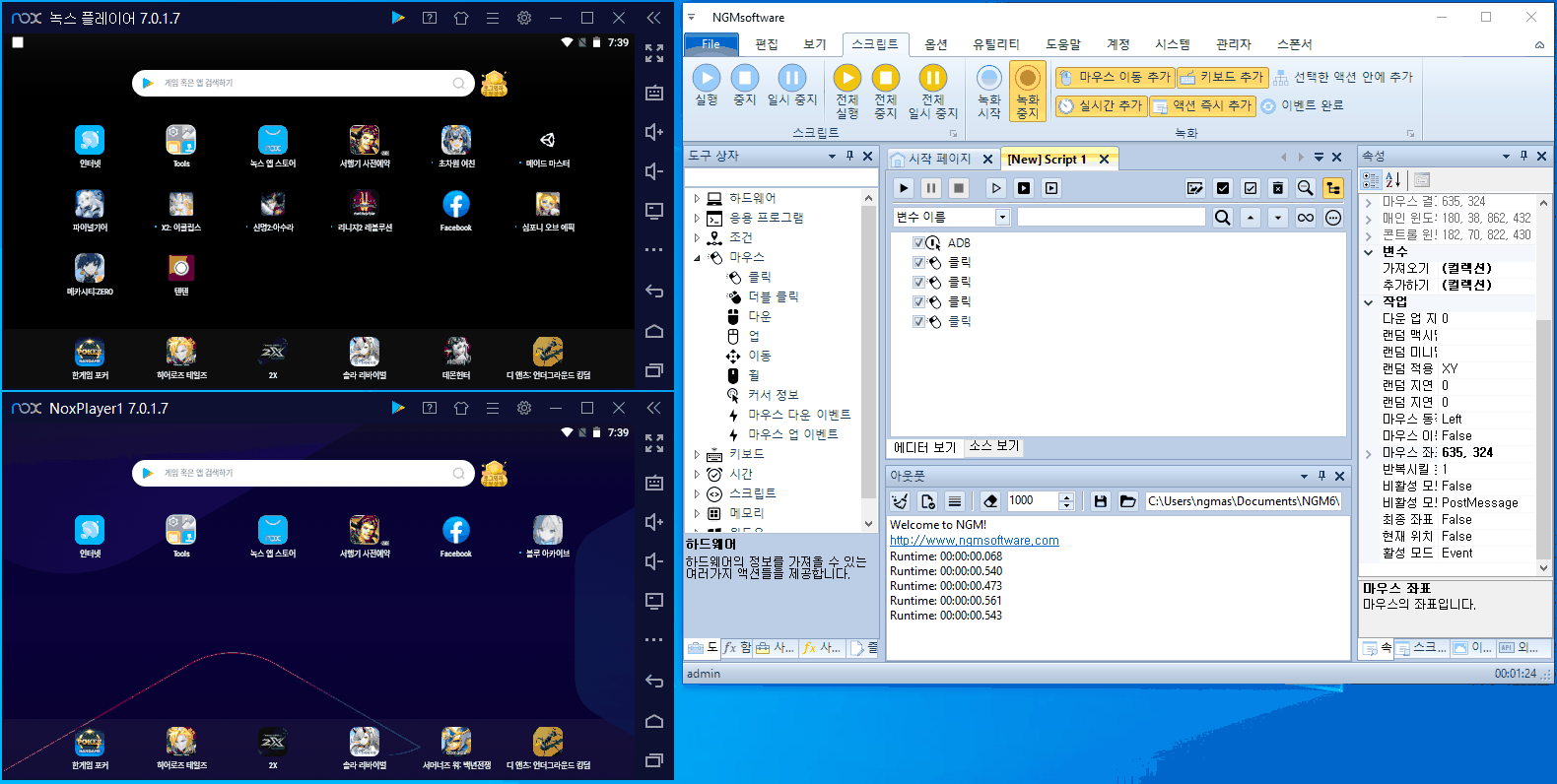Open 블루 아카이브 app in NoxPlayer1 window

click(x=548, y=537)
